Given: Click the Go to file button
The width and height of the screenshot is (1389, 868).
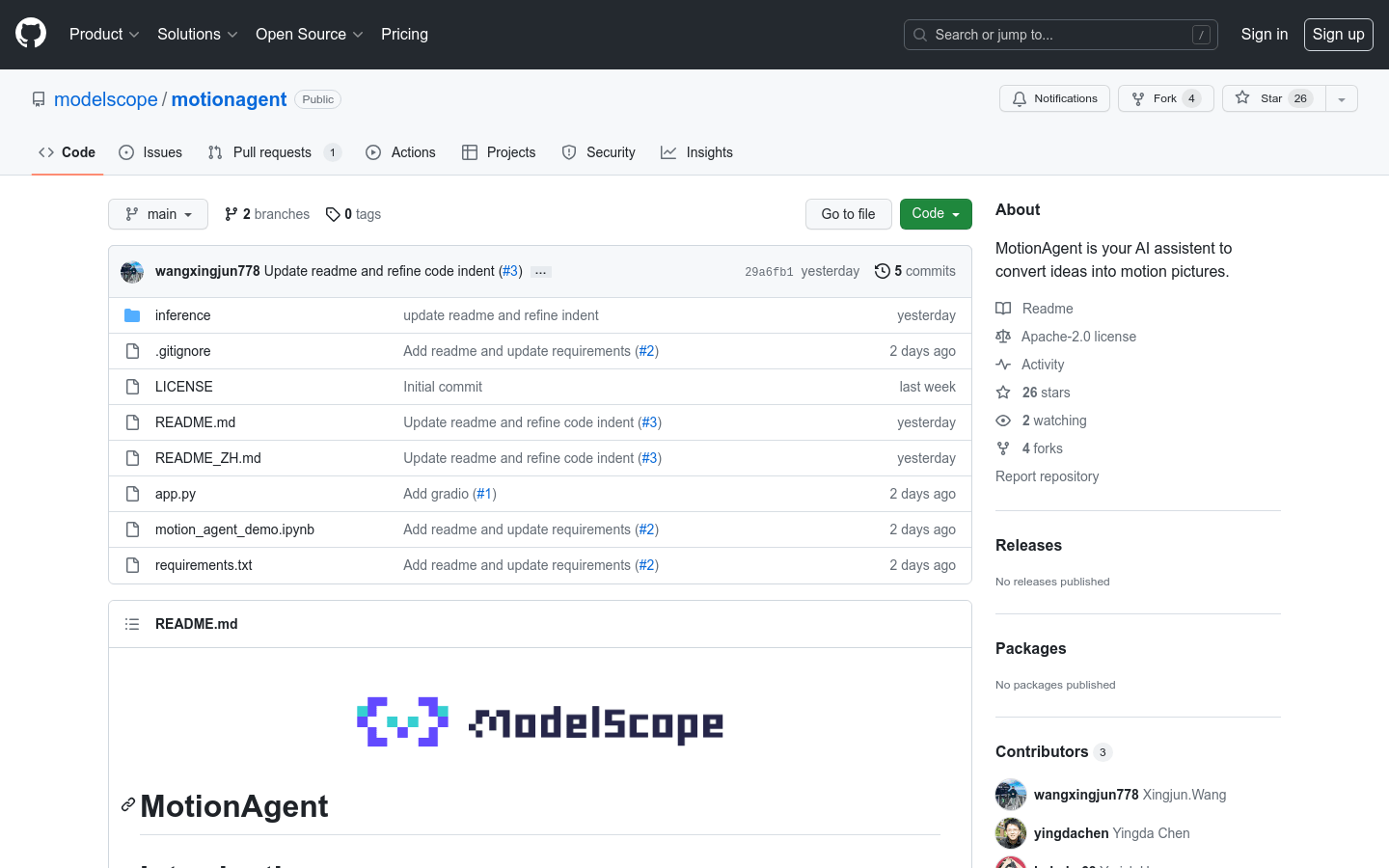Looking at the screenshot, I should click(x=848, y=214).
